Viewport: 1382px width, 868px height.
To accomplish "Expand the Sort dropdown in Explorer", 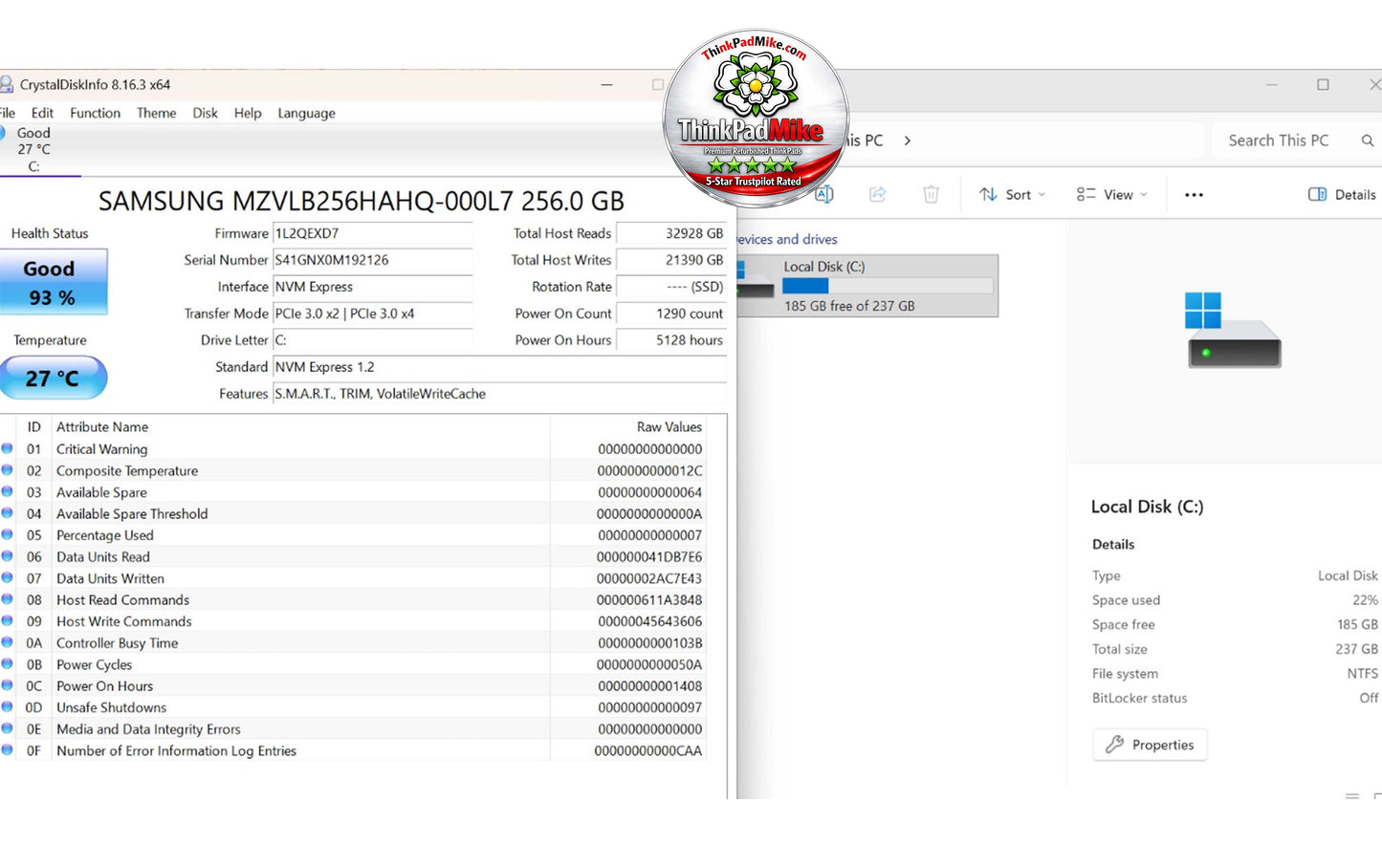I will [1013, 194].
